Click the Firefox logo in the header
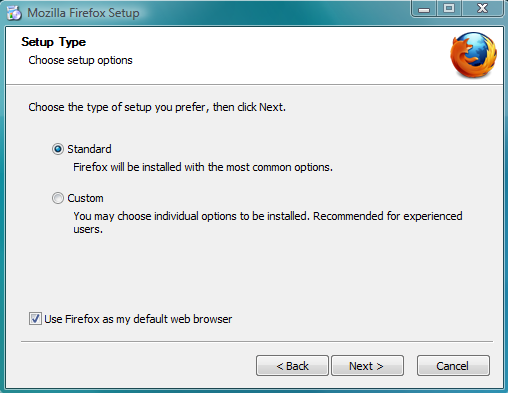The height and width of the screenshot is (393, 508). coord(473,55)
